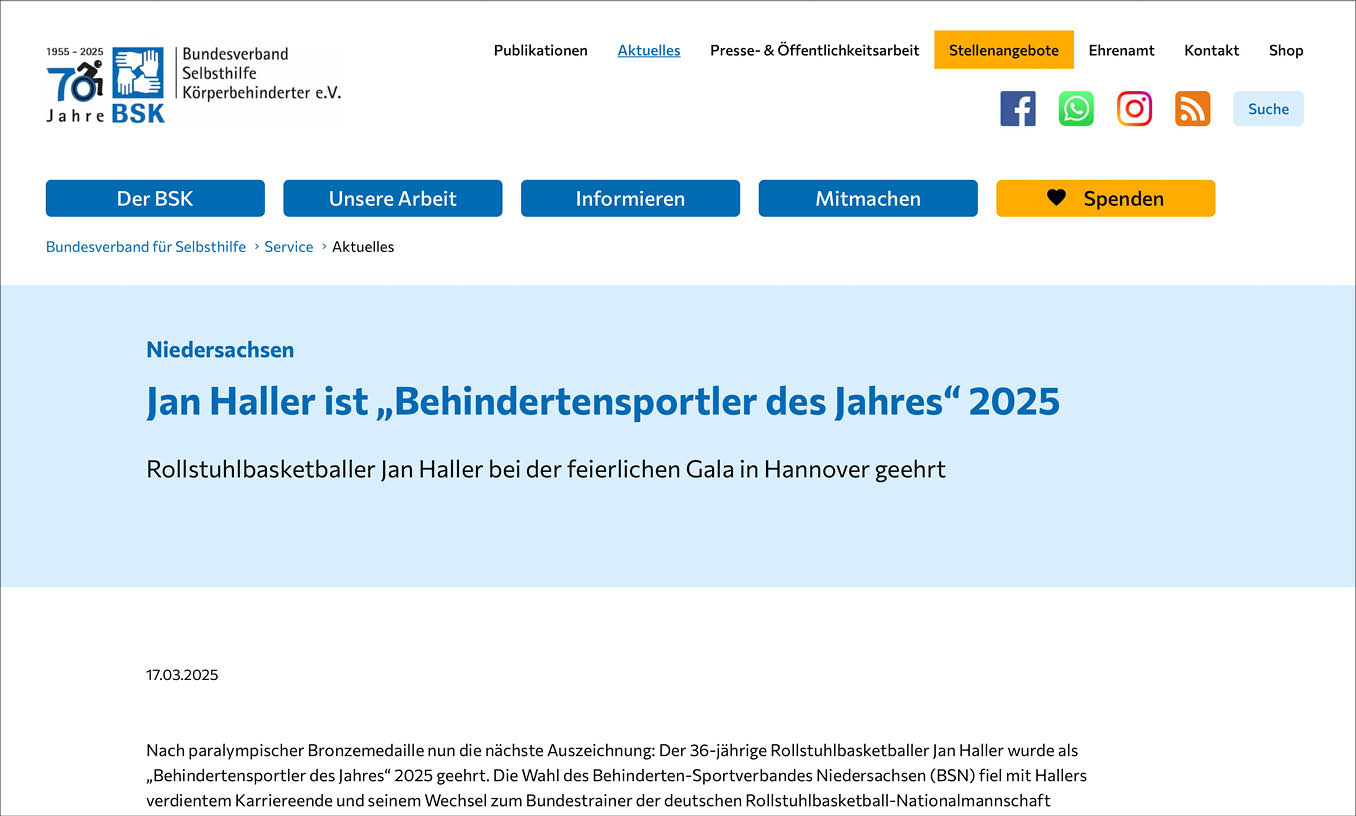1356x816 pixels.
Task: Open the Shop menu entry
Action: pos(1286,50)
